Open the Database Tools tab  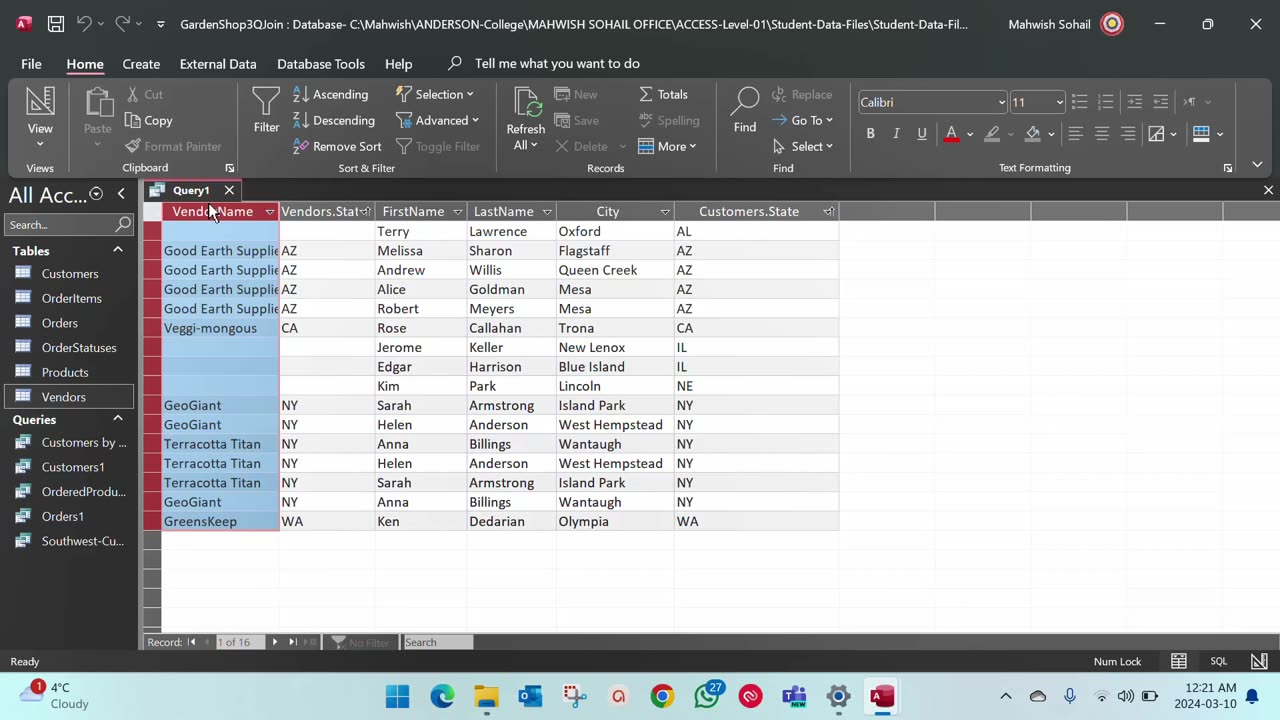[x=320, y=63]
